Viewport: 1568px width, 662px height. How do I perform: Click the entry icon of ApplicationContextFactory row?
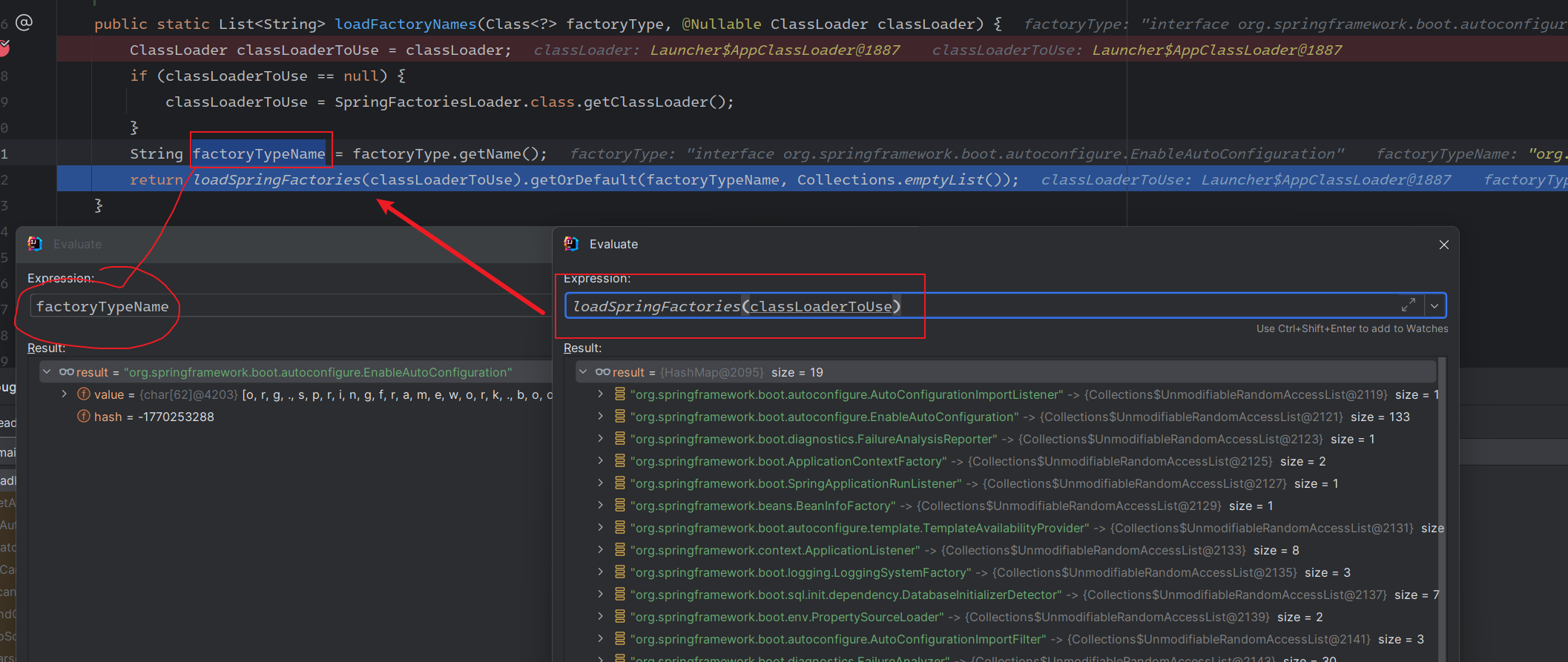pos(619,461)
